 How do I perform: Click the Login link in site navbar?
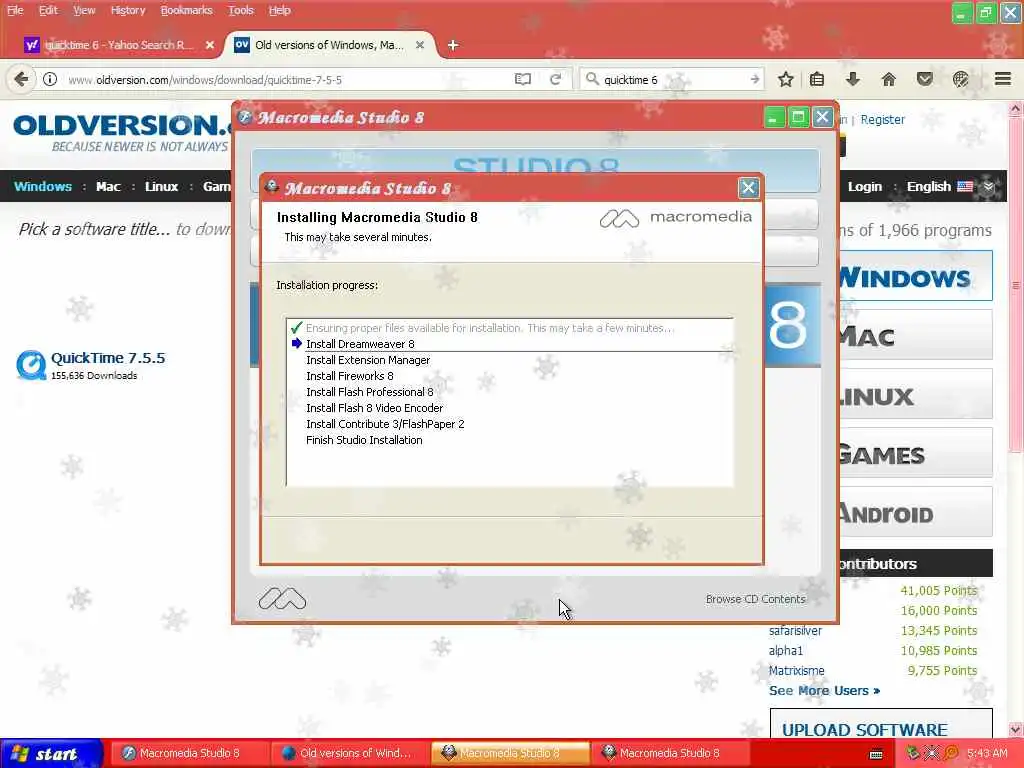(865, 186)
